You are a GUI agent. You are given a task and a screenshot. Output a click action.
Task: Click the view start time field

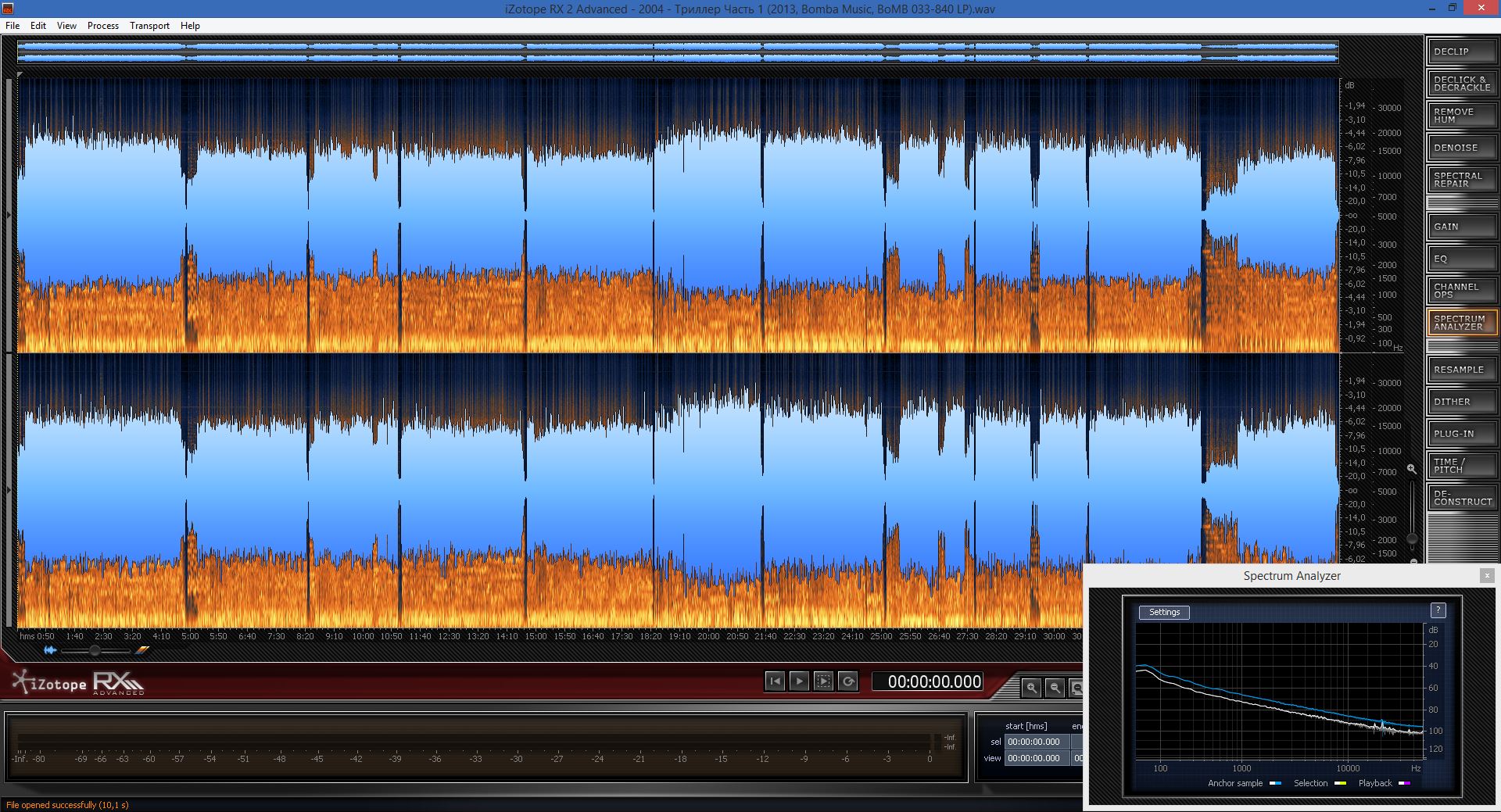(x=1037, y=758)
